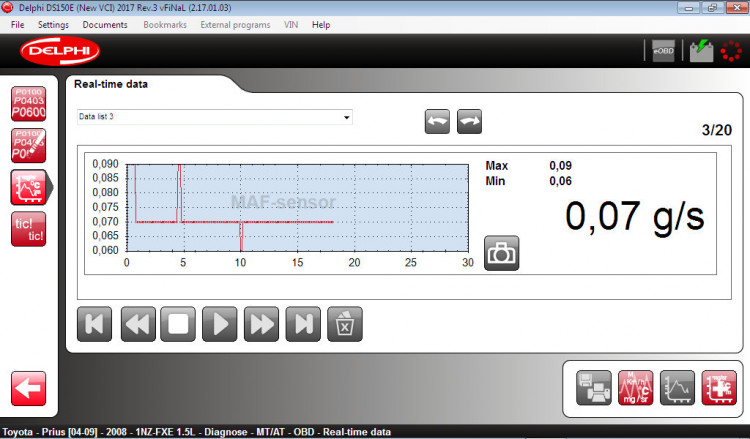
Task: Delete the recording with the trash icon
Action: pos(345,325)
